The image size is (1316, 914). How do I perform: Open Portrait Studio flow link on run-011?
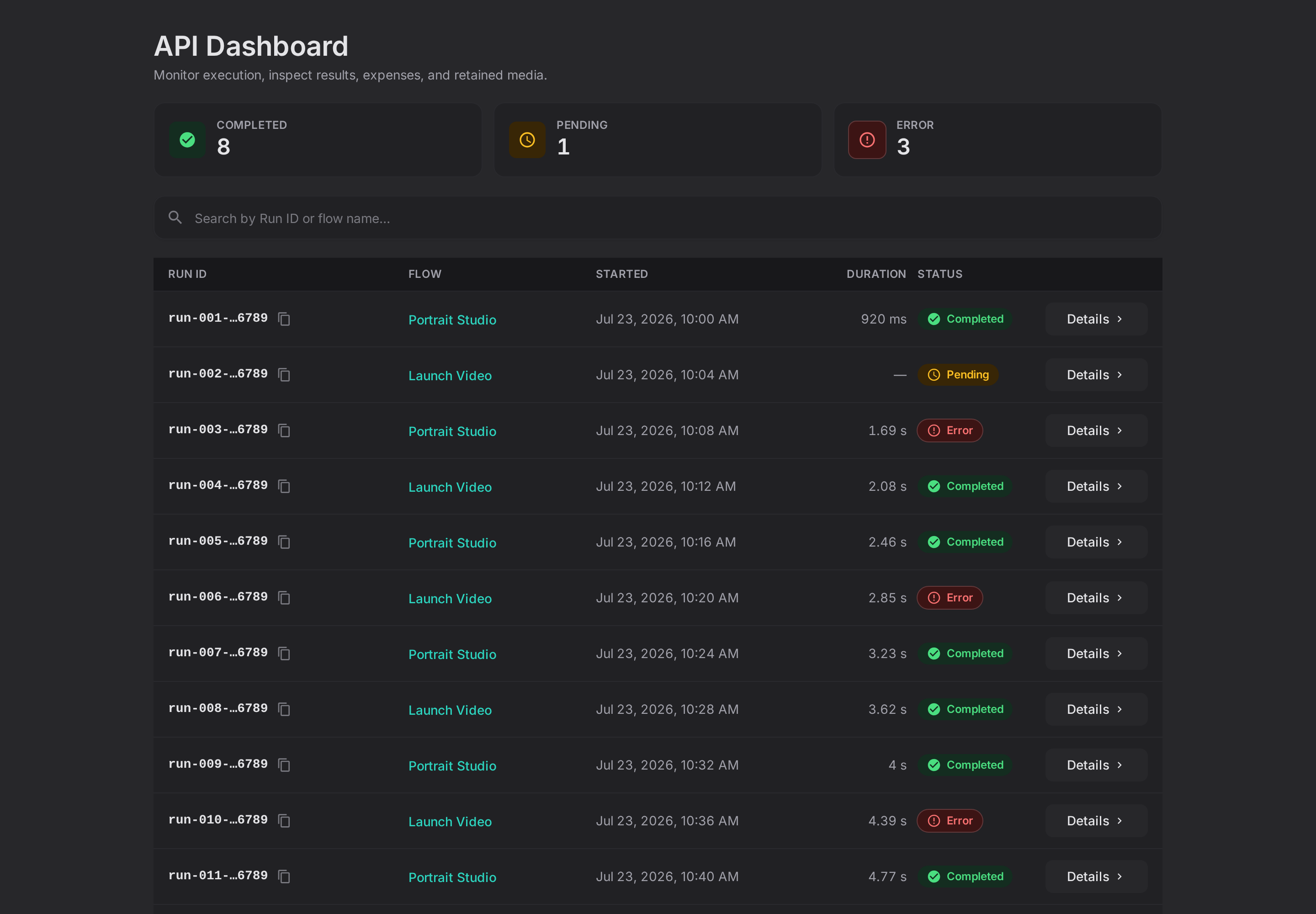coord(452,877)
